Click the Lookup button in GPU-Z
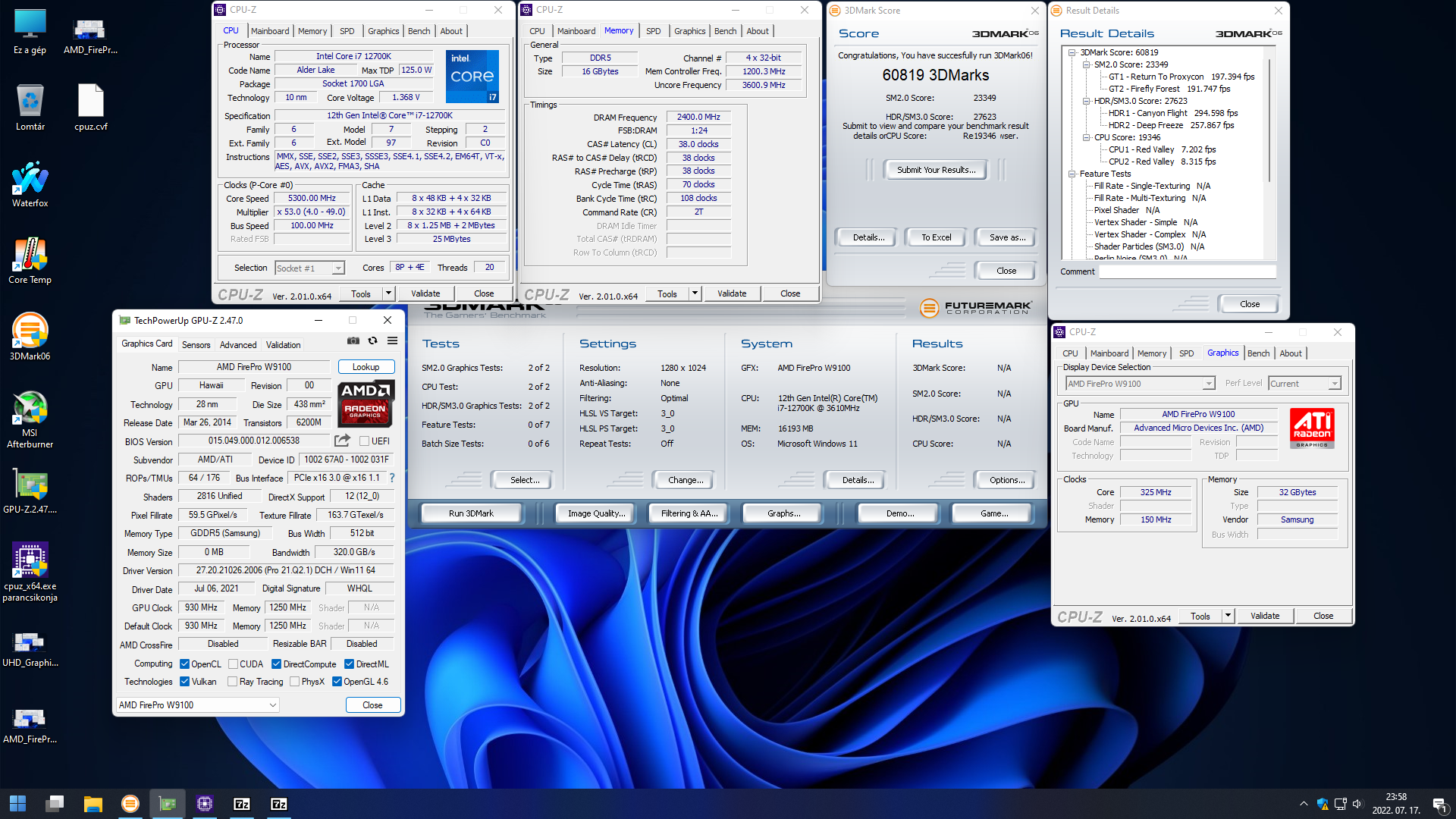Screen dimensions: 1456x819 coord(366,367)
